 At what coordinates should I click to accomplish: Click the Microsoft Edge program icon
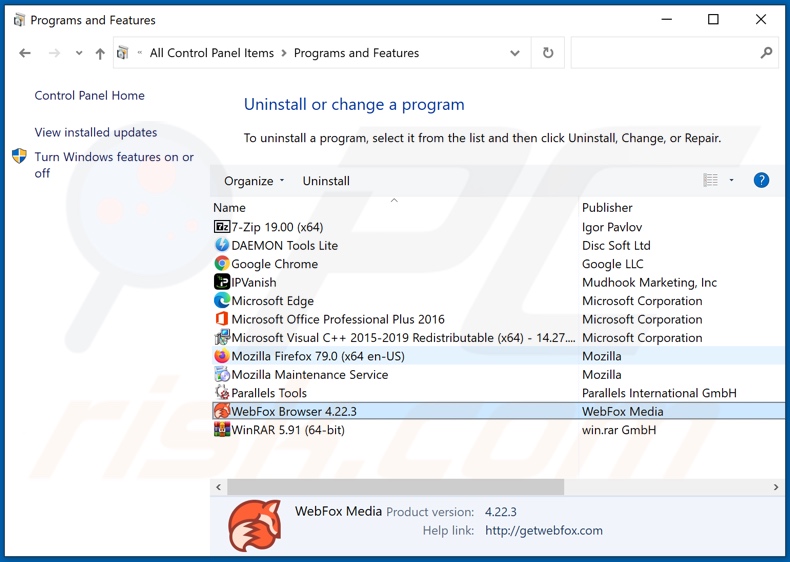[222, 301]
